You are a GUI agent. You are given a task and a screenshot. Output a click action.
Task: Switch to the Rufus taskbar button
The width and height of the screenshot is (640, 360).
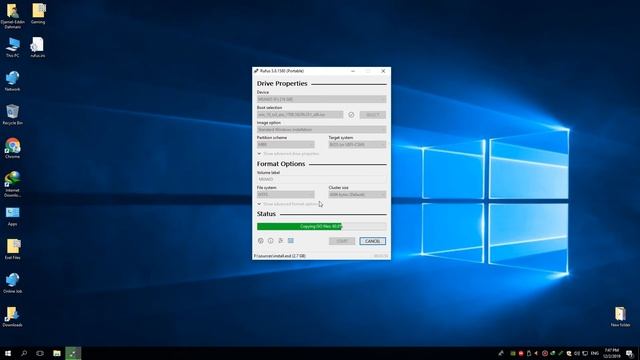(73, 353)
